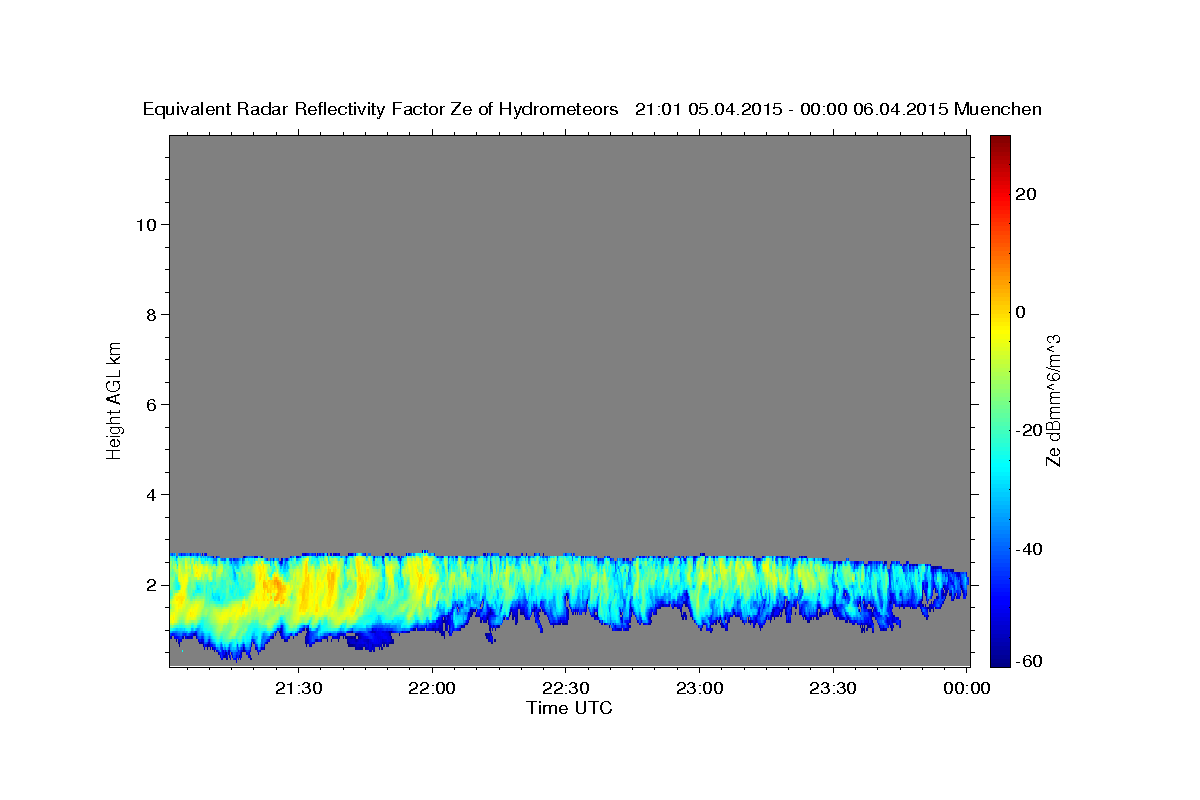Click the colorbar tick label '20'
1200x800 pixels.
(x=1024, y=194)
